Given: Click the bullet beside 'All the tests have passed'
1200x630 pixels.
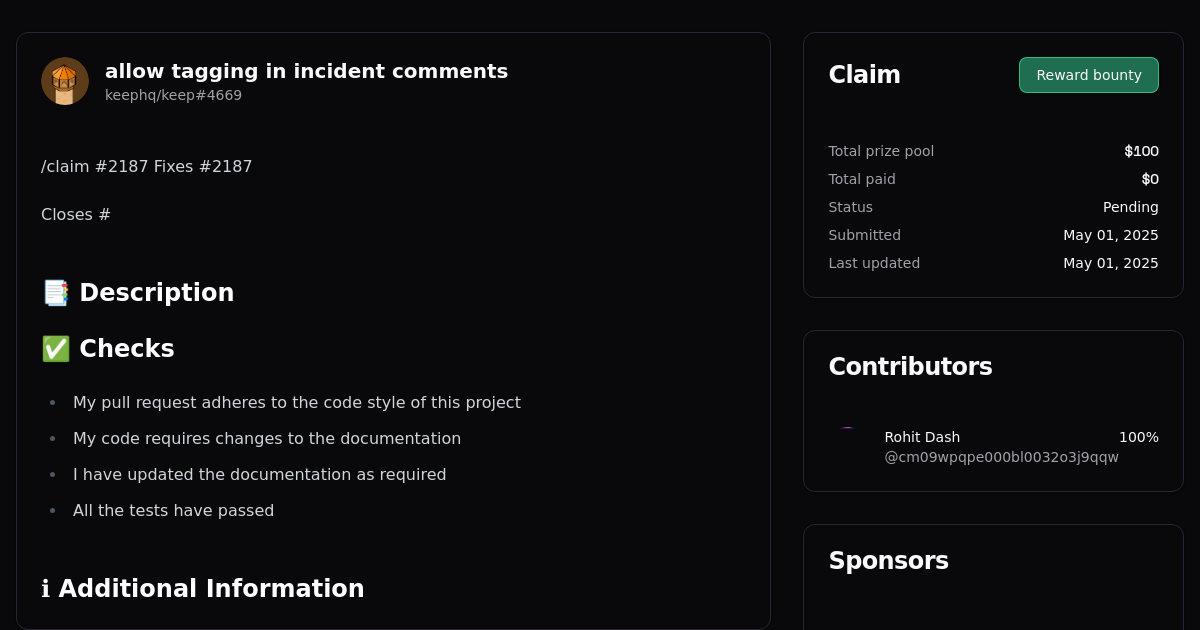Looking at the screenshot, I should point(52,509).
